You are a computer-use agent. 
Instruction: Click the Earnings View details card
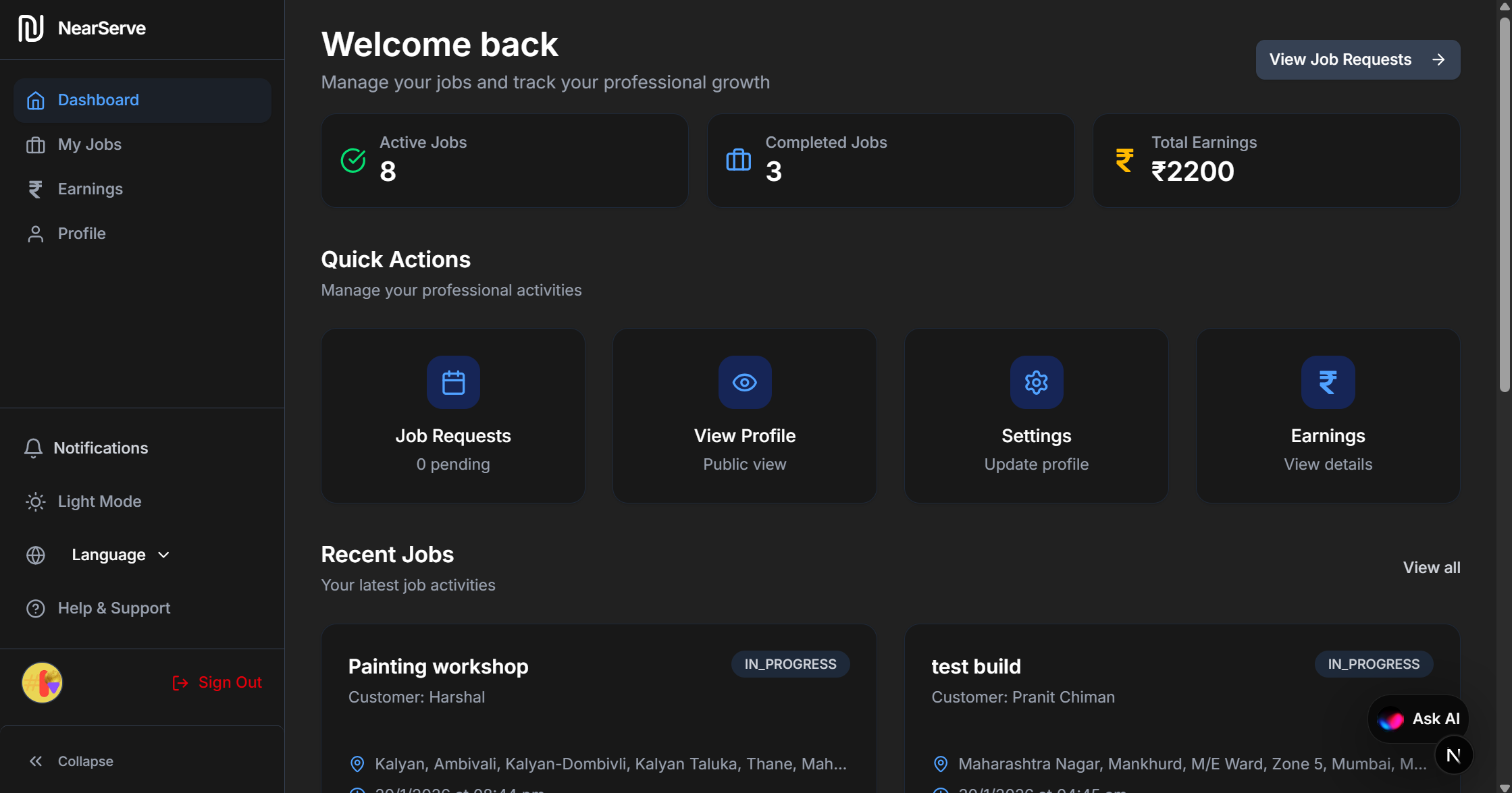coord(1328,416)
